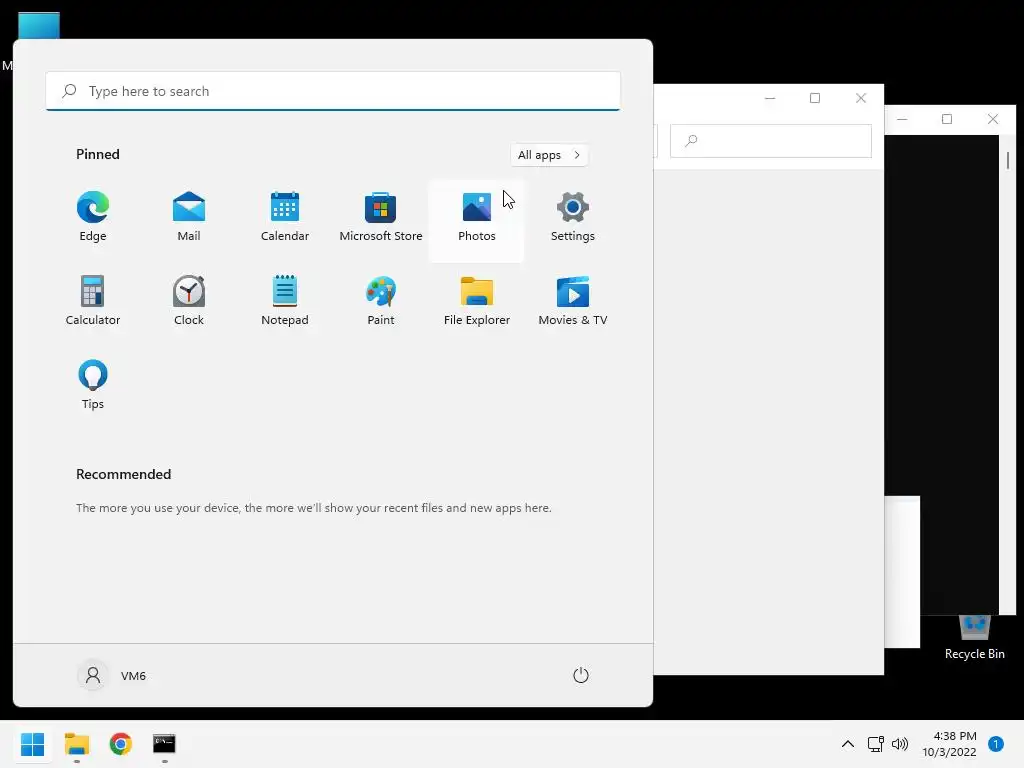Open the network status tray icon

875,744
